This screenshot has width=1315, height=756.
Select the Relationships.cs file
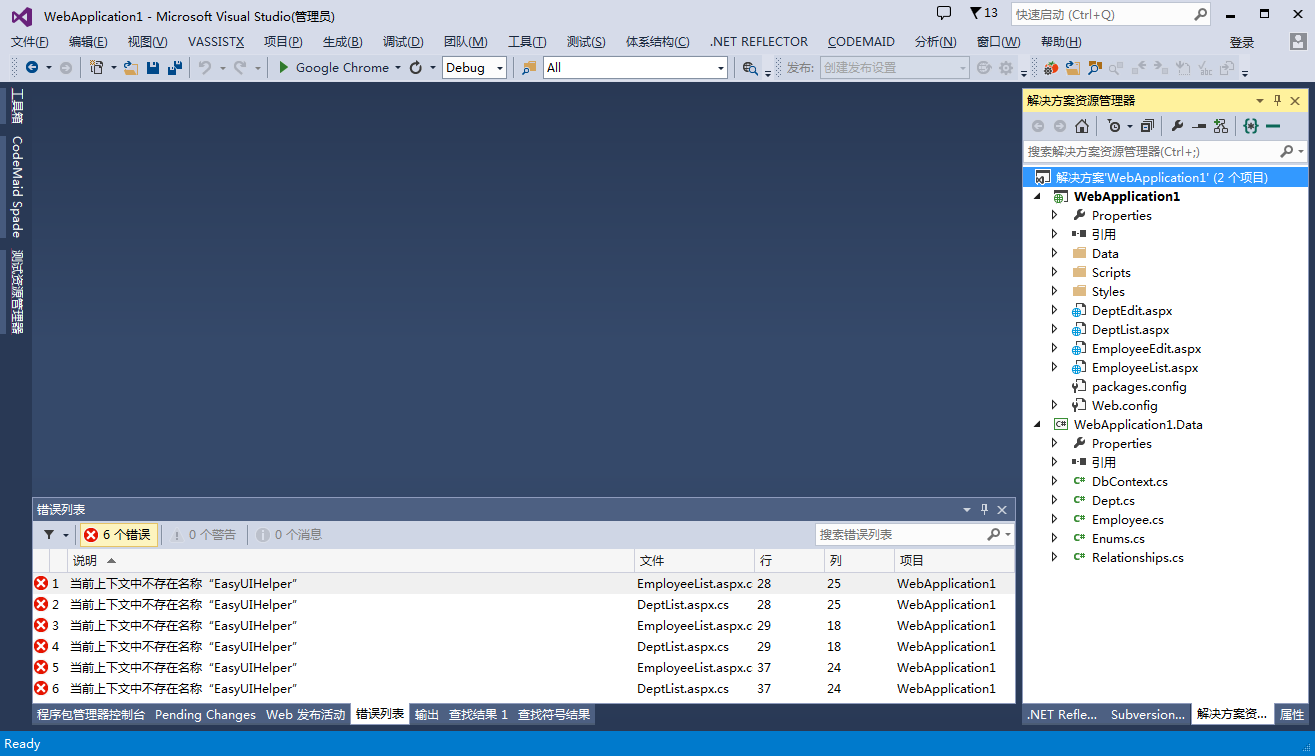[1137, 557]
